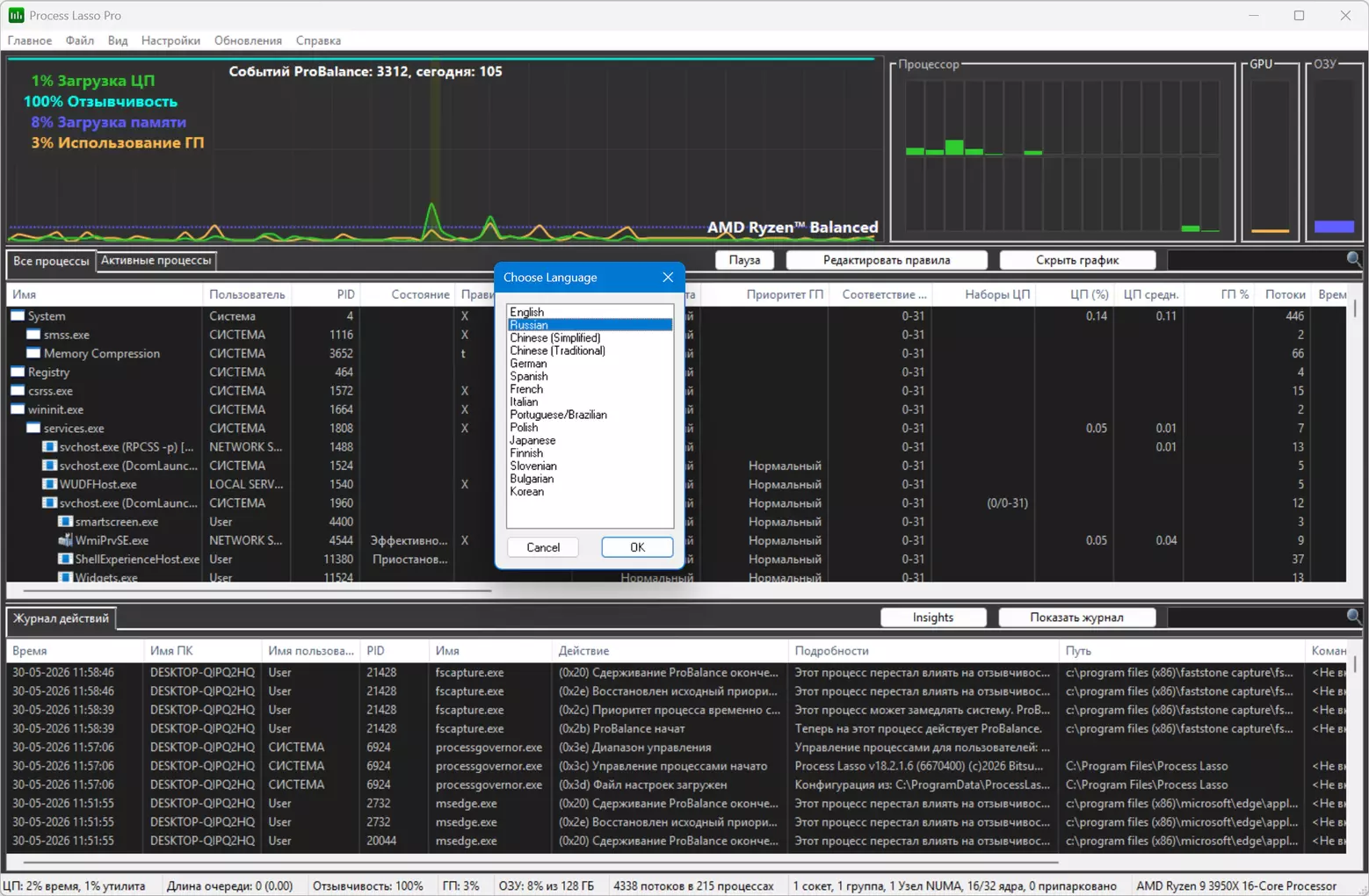The width and height of the screenshot is (1369, 896).
Task: Click the Скрыть график button
Action: 1077,260
